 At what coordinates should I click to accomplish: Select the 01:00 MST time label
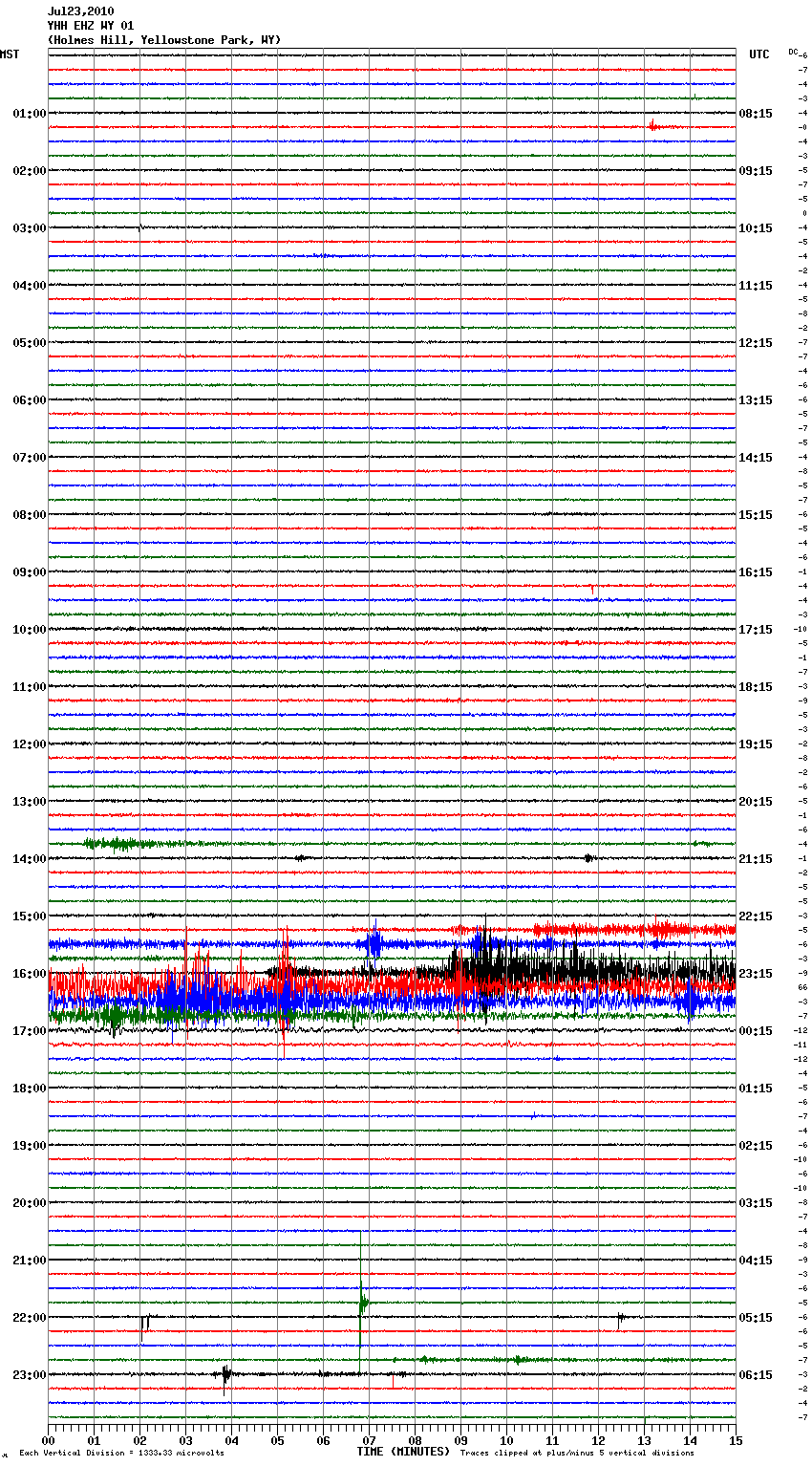[30, 114]
